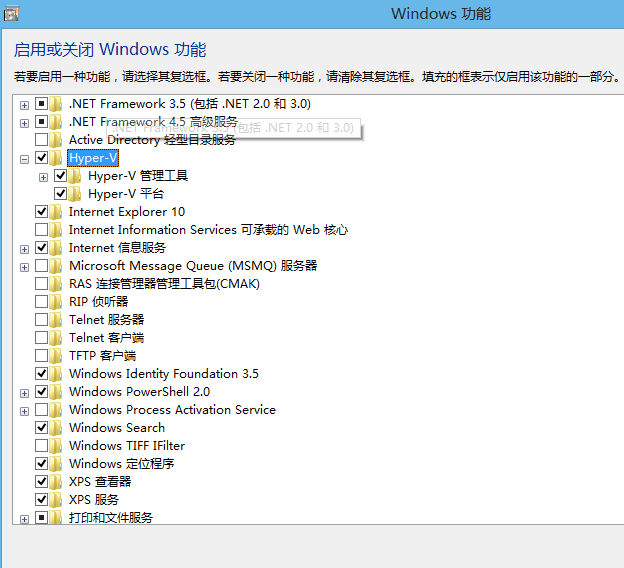Uncheck the Hyper-V 管理工具 checkbox
Viewport: 624px width, 568px height.
click(x=60, y=176)
